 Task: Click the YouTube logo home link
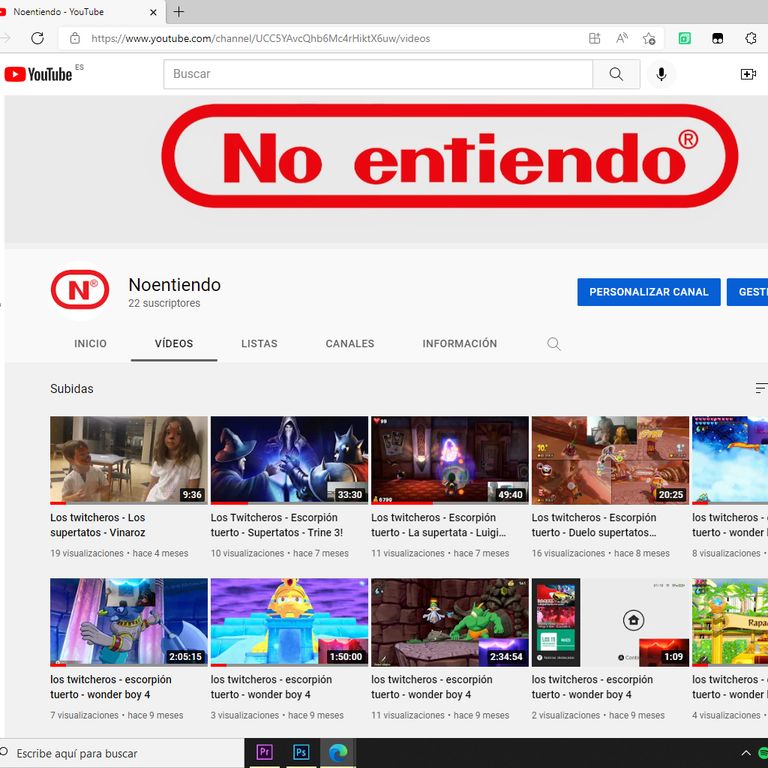pyautogui.click(x=38, y=74)
